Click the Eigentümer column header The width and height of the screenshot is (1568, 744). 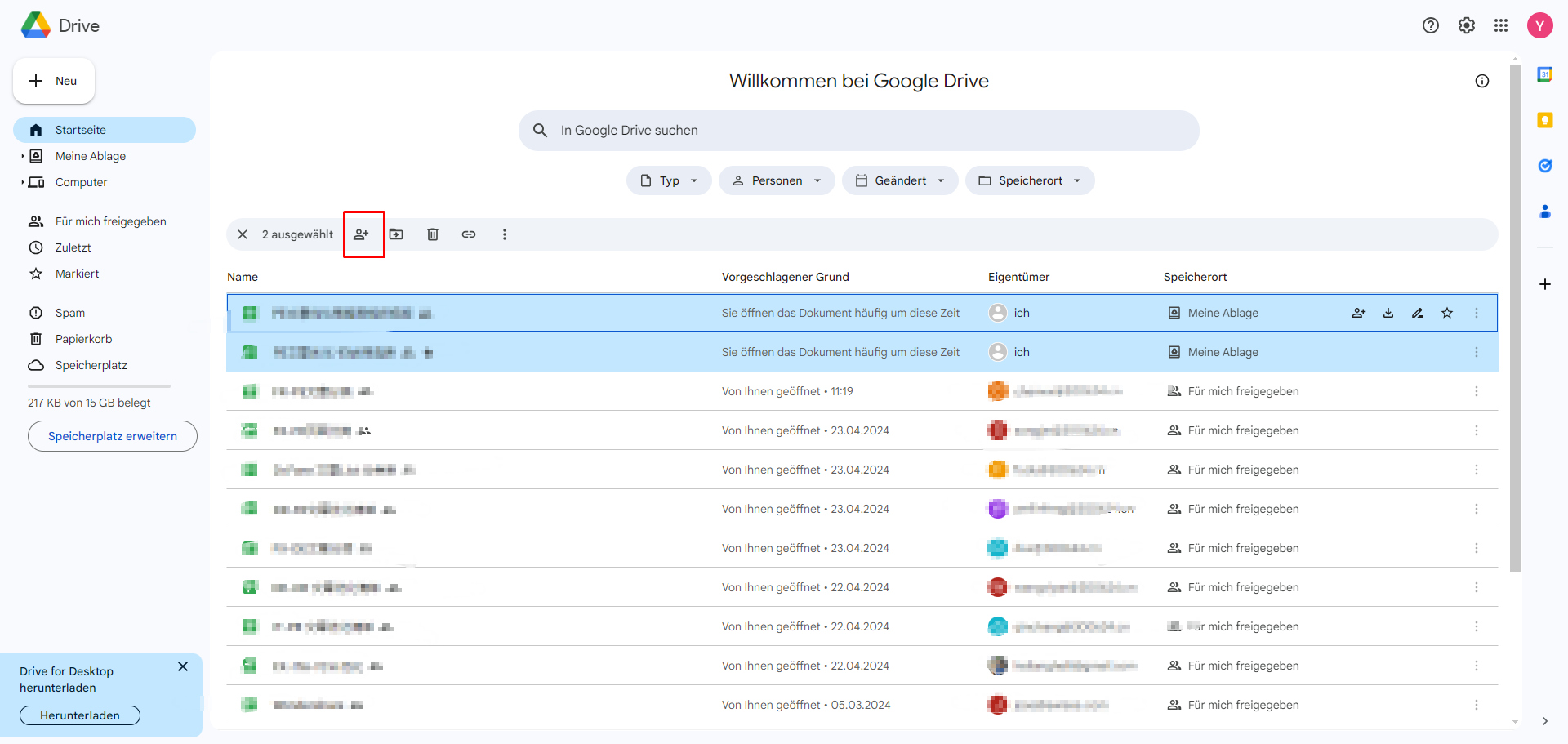pyautogui.click(x=1018, y=277)
